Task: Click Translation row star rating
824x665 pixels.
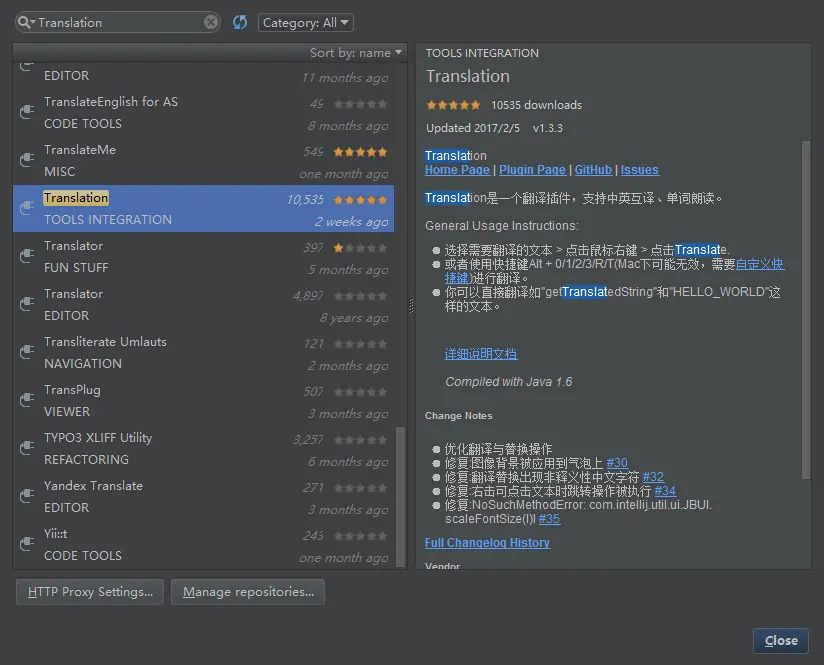Action: coord(360,200)
